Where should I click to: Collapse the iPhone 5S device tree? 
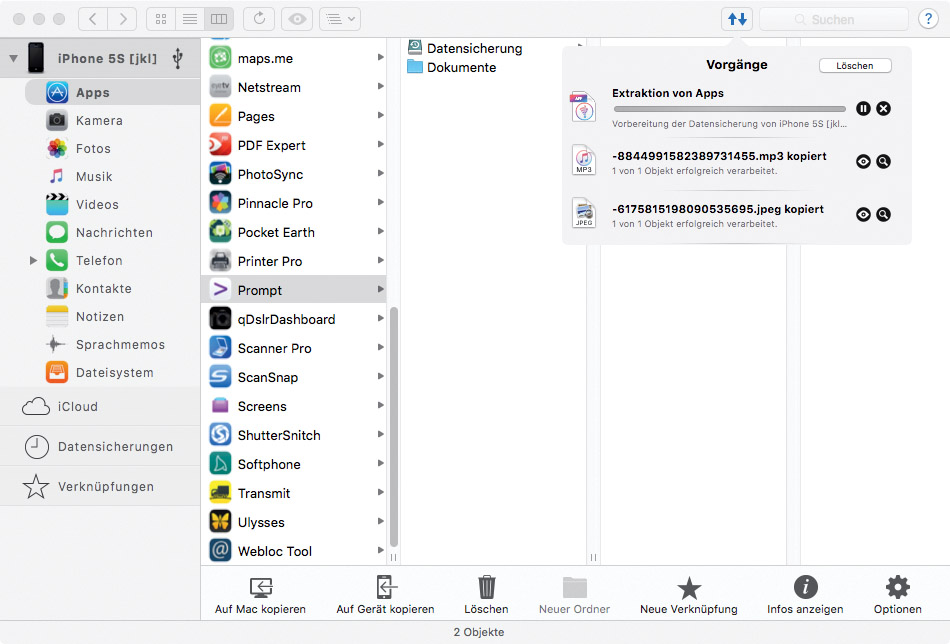[x=13, y=59]
